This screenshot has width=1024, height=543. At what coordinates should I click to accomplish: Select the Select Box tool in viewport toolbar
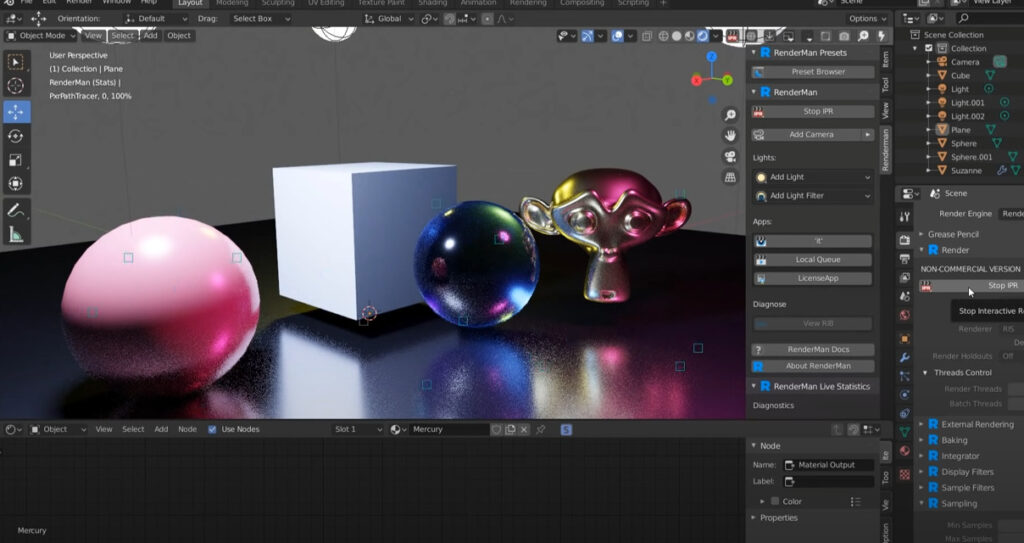point(15,62)
